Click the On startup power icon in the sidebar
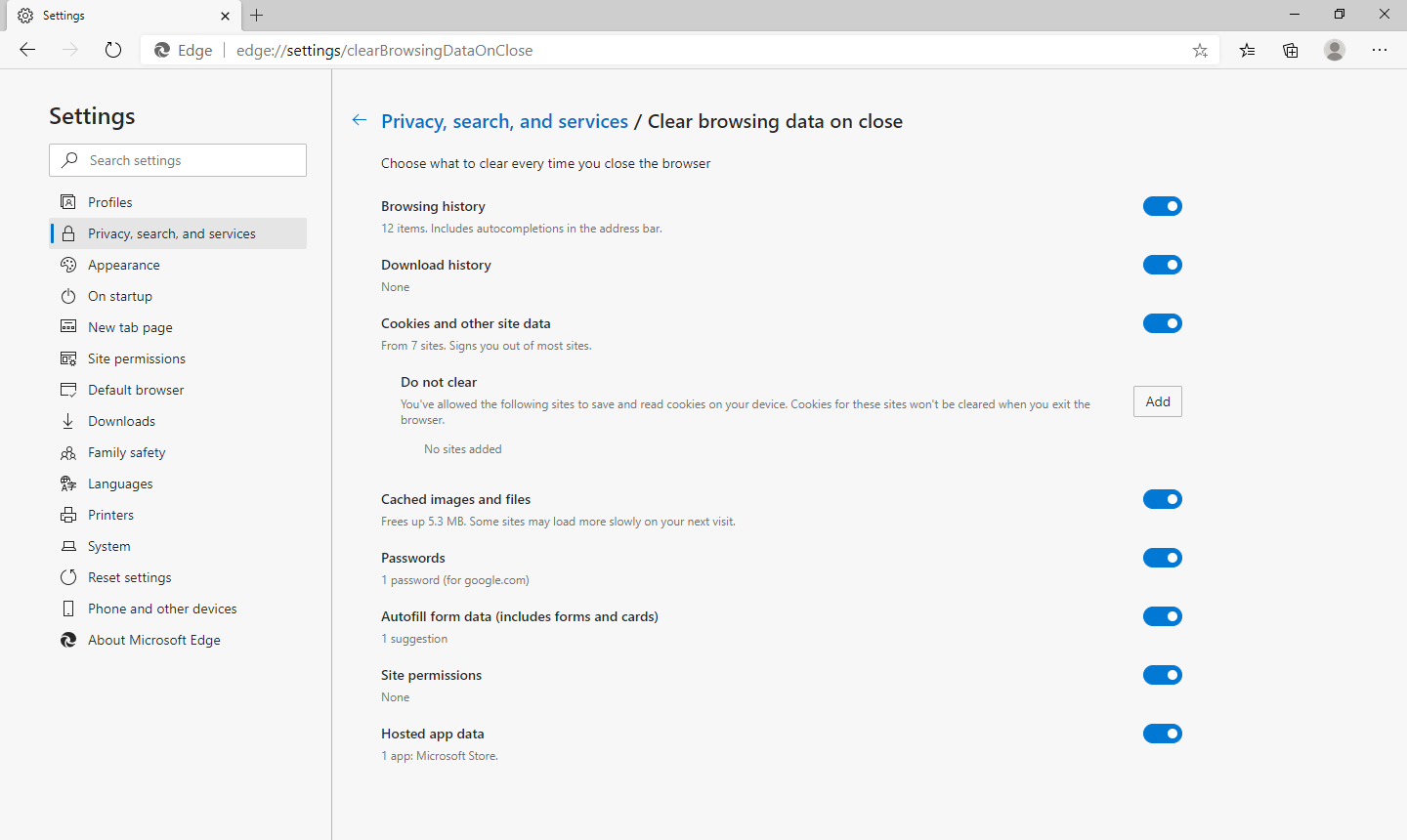The width and height of the screenshot is (1407, 840). (68, 296)
